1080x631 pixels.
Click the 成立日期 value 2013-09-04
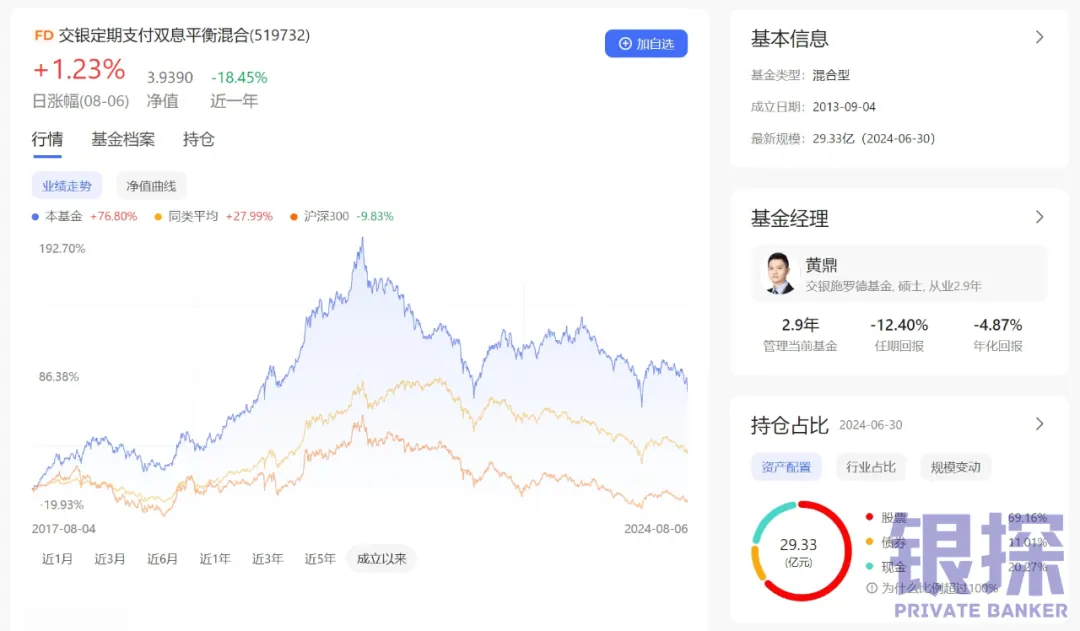coord(844,107)
